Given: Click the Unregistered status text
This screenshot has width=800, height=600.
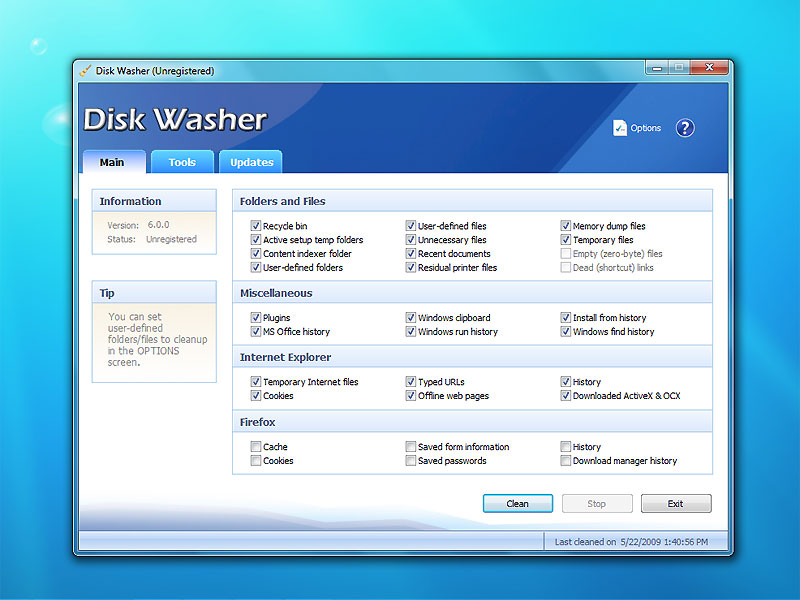Looking at the screenshot, I should 171,239.
